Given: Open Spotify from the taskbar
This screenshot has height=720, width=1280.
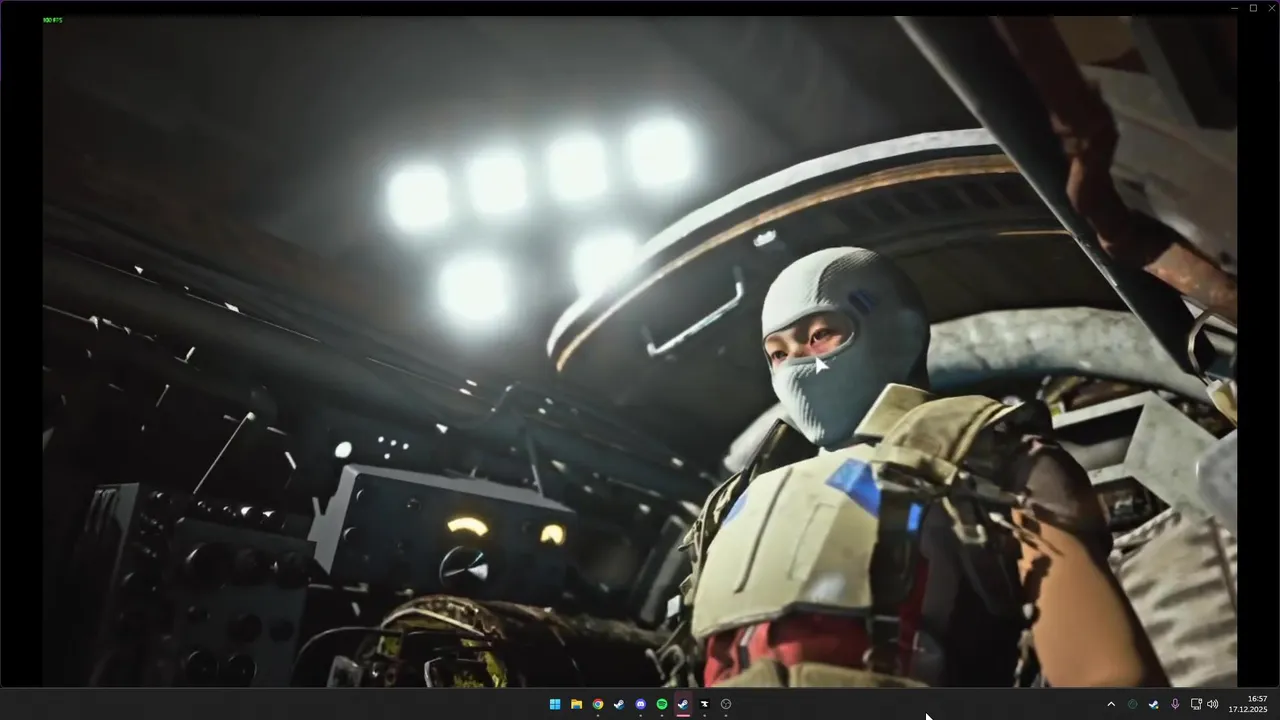Looking at the screenshot, I should click(x=662, y=704).
